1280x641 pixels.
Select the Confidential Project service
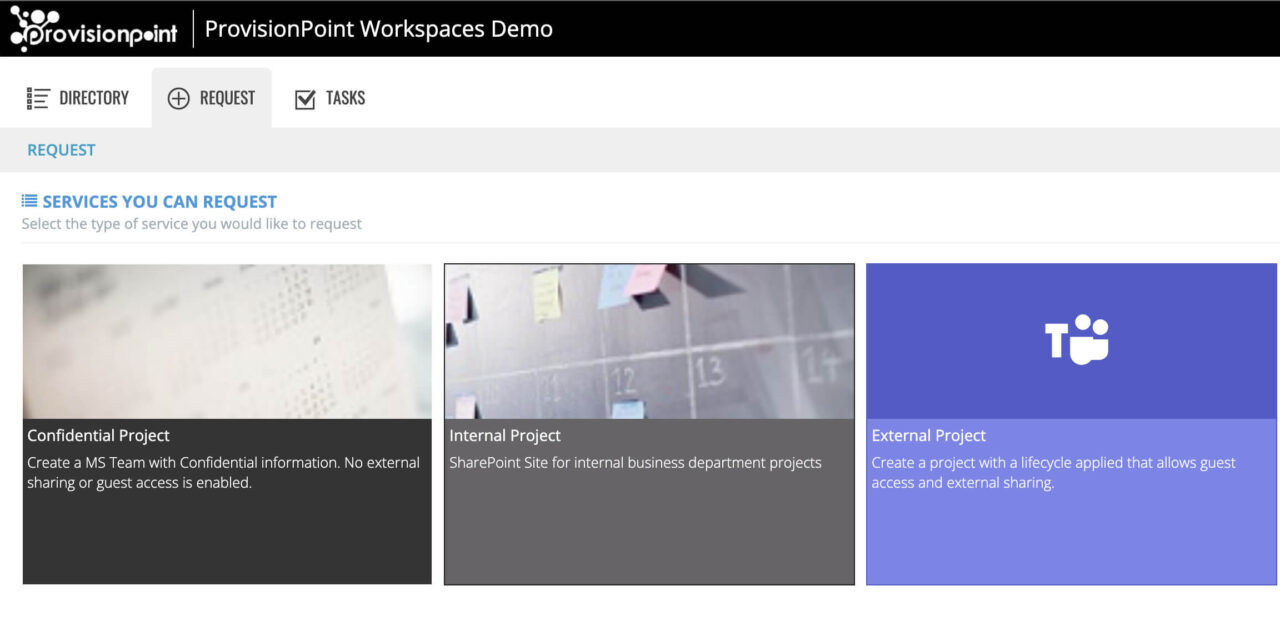tap(226, 423)
